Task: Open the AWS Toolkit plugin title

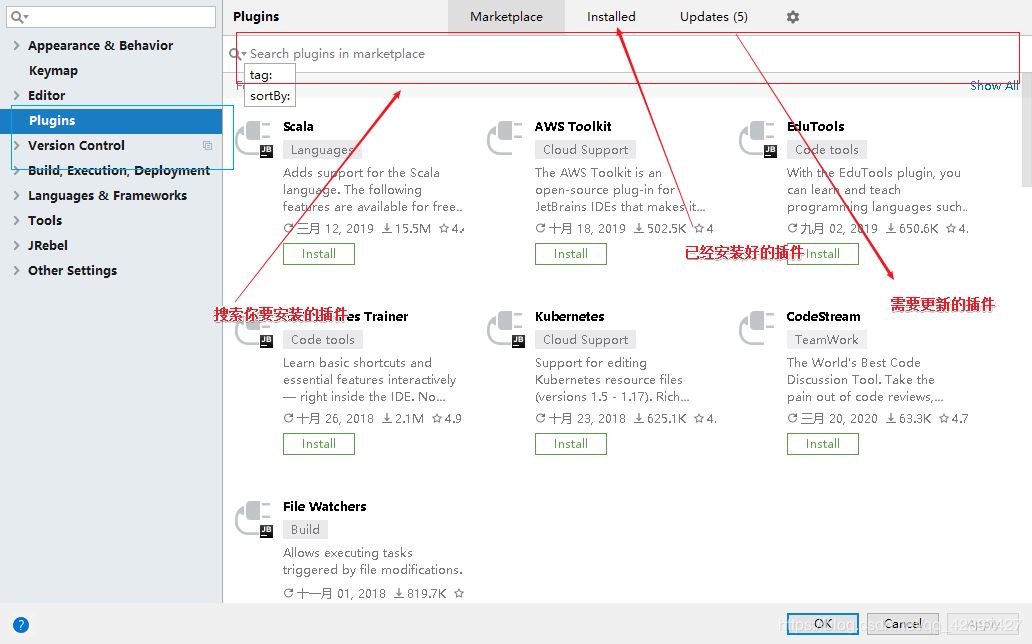Action: pos(573,126)
